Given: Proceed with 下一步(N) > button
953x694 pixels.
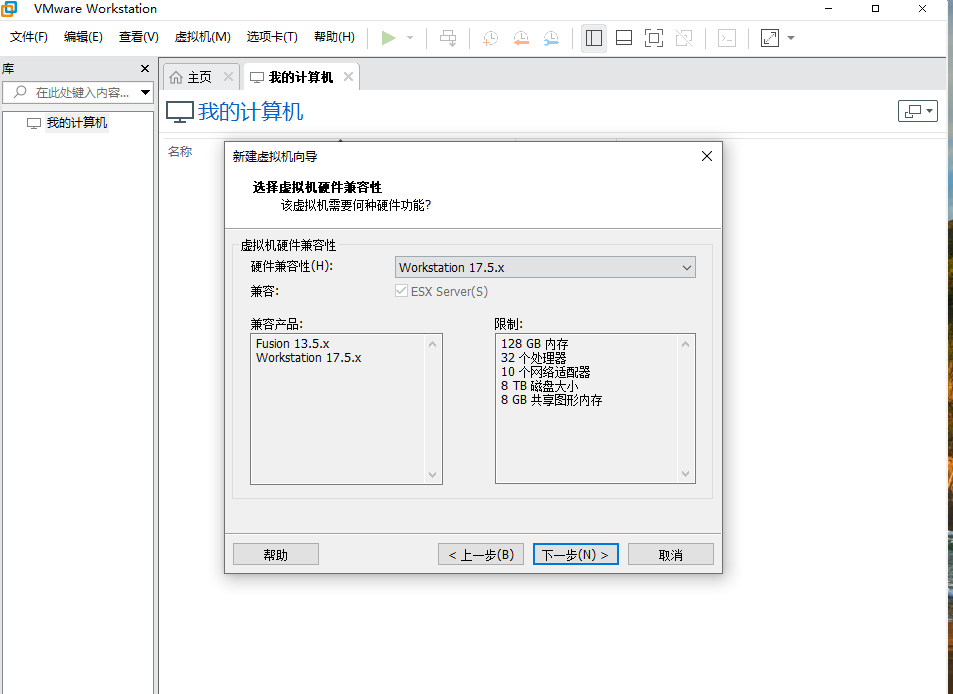Looking at the screenshot, I should coord(576,554).
